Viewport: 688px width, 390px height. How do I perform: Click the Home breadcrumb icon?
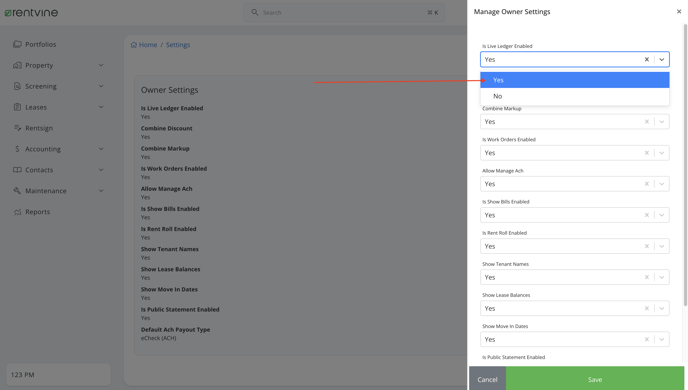[134, 45]
